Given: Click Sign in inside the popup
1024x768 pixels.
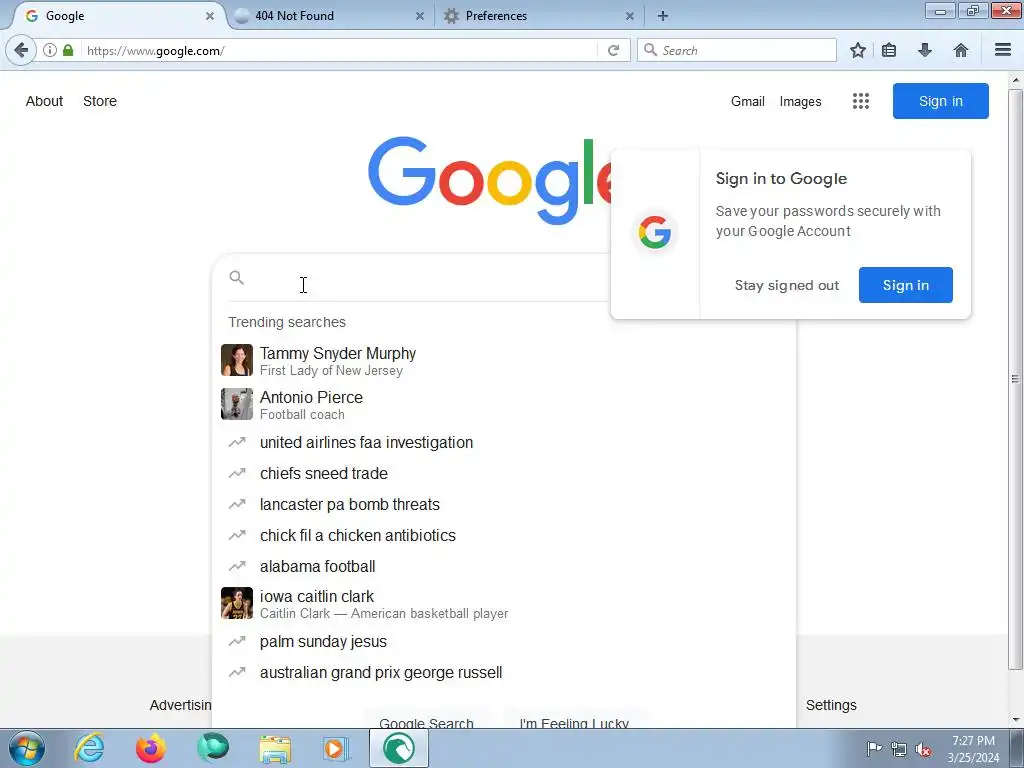Looking at the screenshot, I should coord(906,285).
